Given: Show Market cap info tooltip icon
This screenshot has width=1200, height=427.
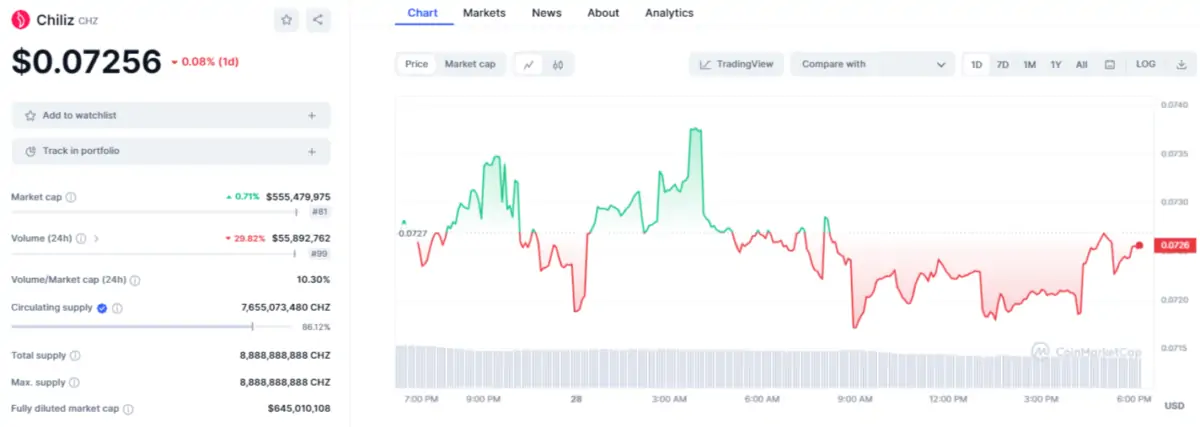Looking at the screenshot, I should [x=71, y=197].
